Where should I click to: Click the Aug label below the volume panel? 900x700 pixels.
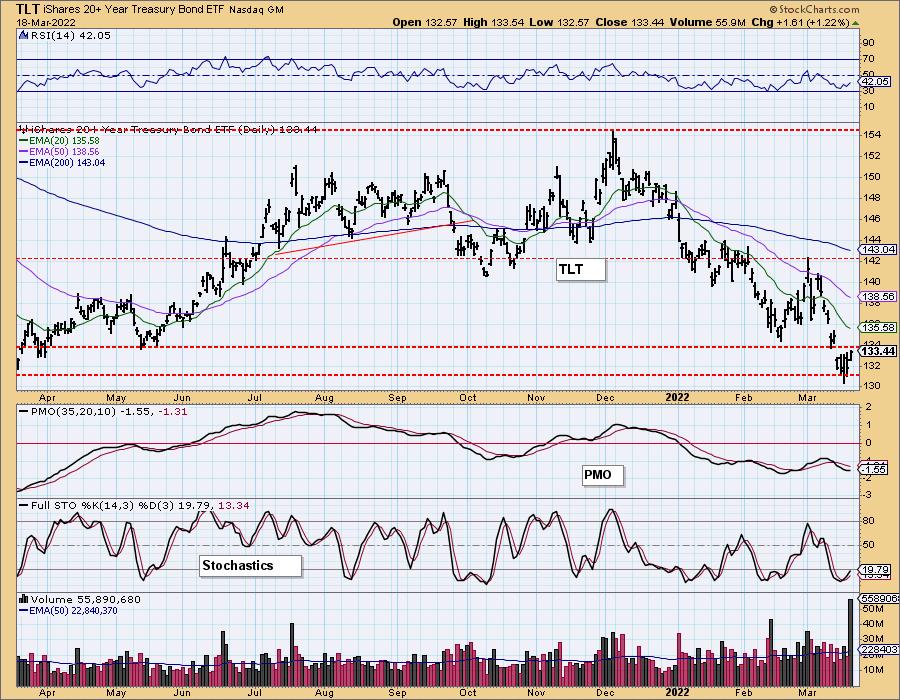324,693
